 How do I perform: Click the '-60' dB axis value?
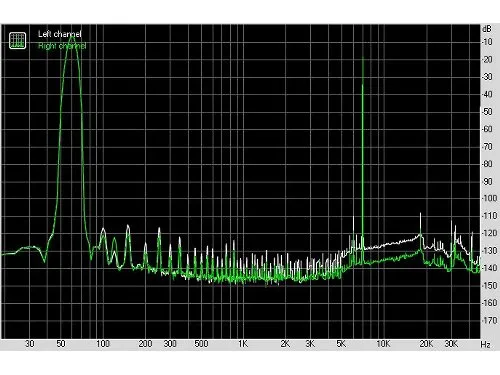[x=487, y=129]
